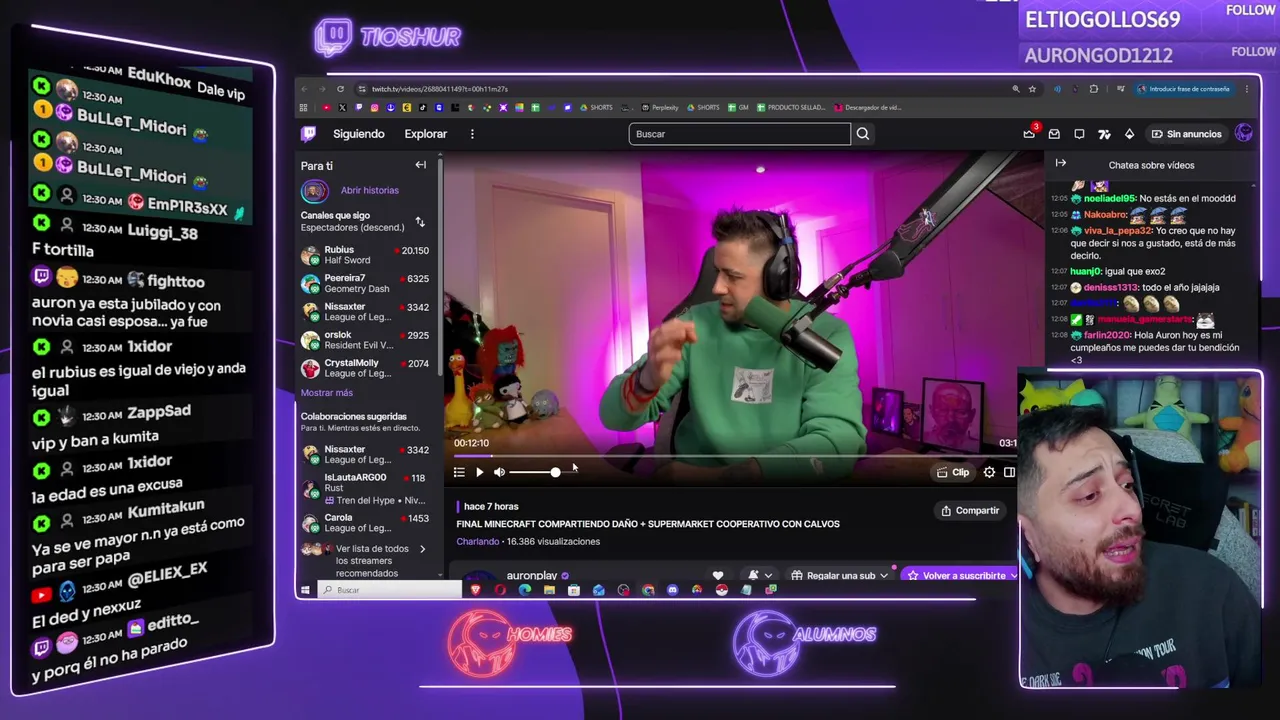Expand Ver lista de todos los streamers
Screen dimensions: 1280x720
pos(422,549)
